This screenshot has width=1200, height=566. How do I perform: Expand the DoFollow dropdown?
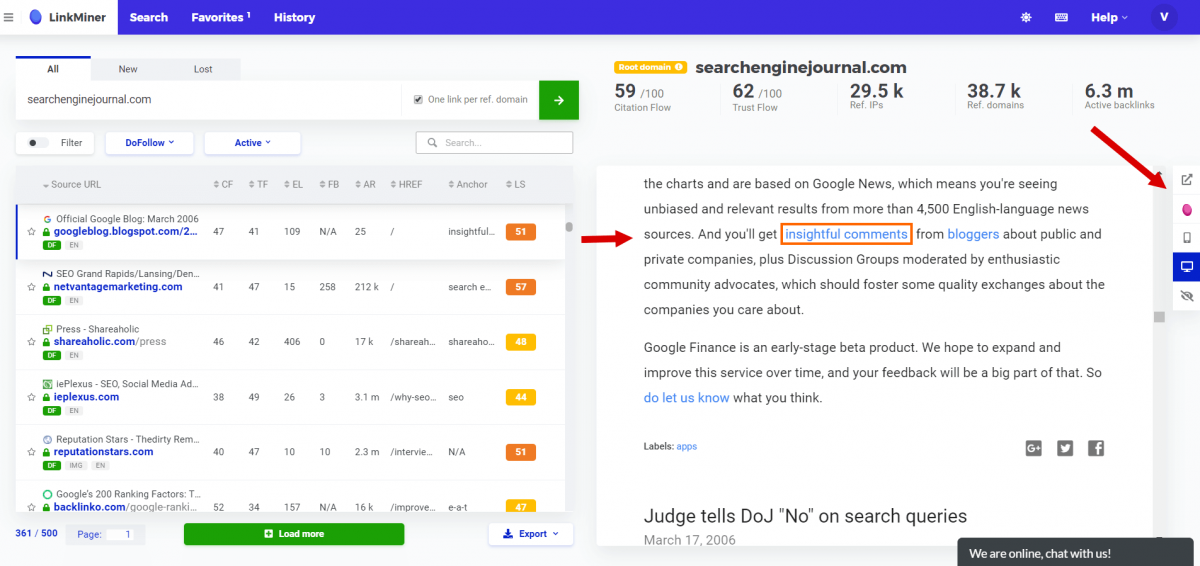(150, 143)
